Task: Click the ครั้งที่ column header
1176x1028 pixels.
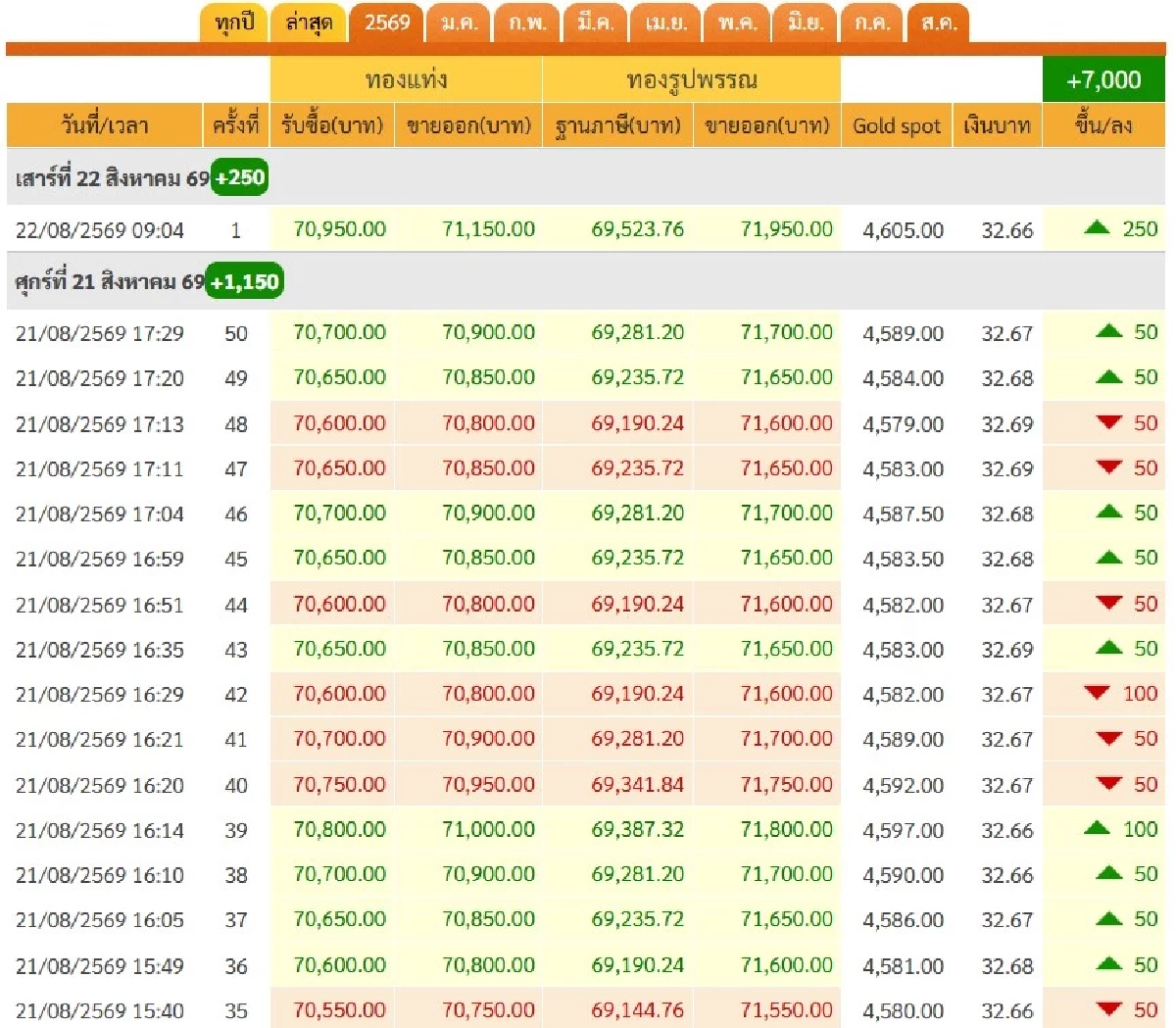Action: tap(235, 125)
